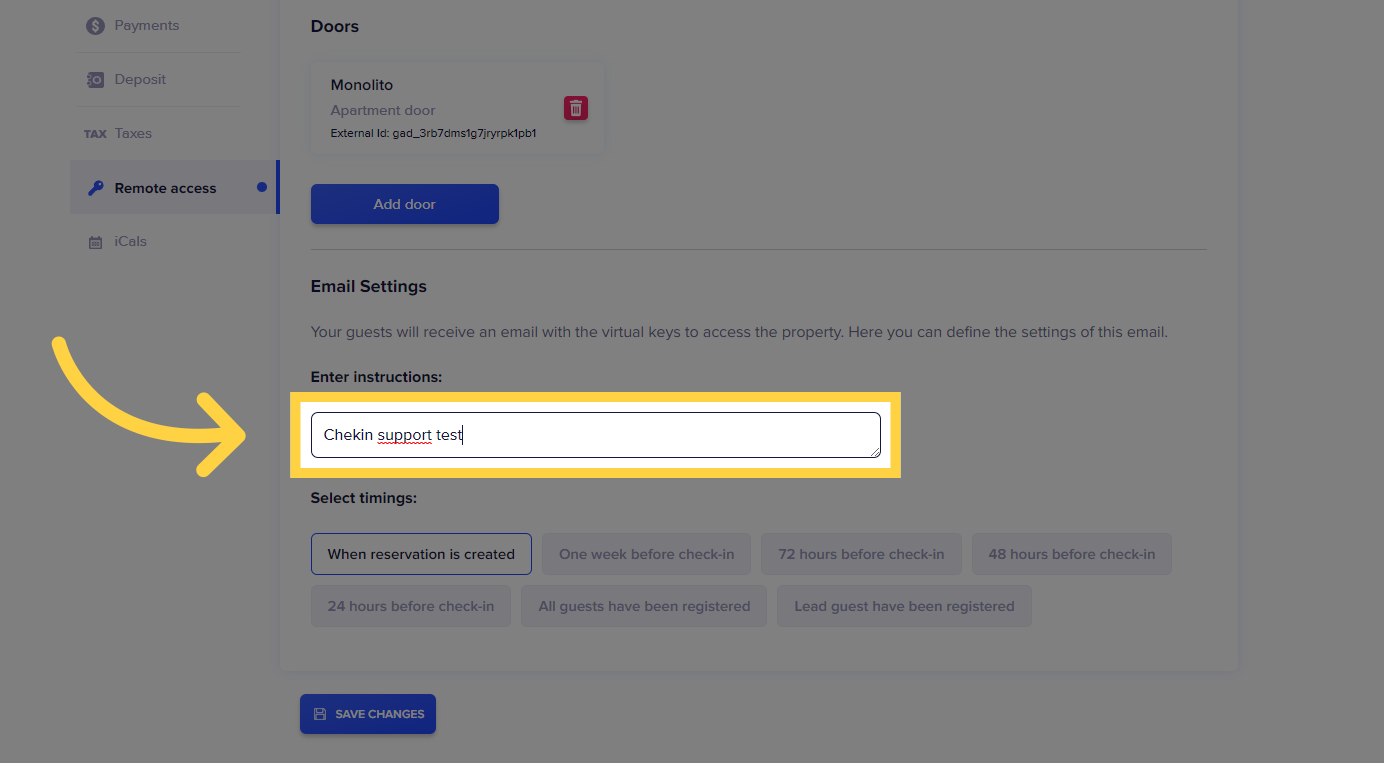Toggle "When reservation is created" timing
Viewport: 1384px width, 763px height.
[x=421, y=554]
